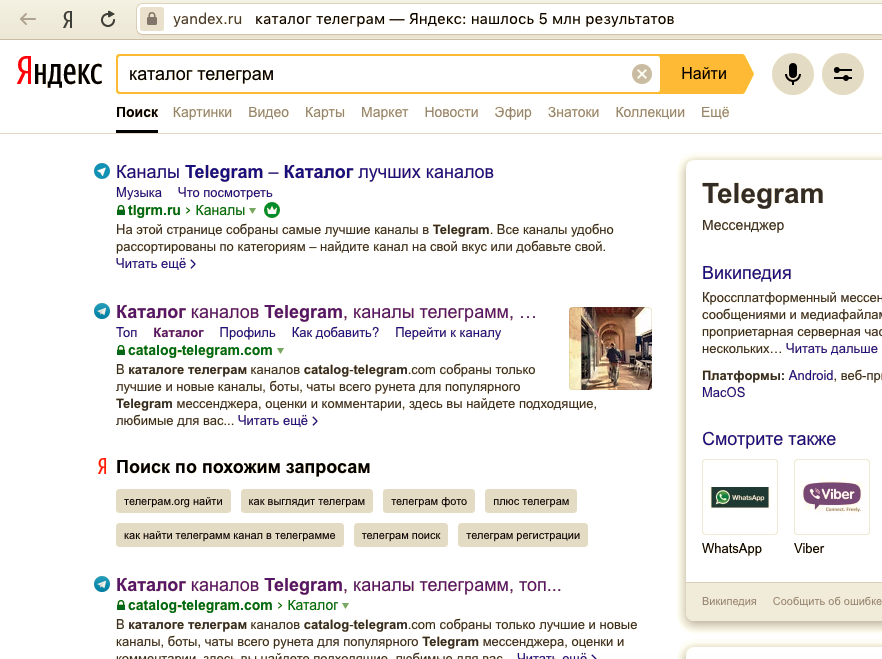The image size is (882, 659).
Task: Open the Android platform link
Action: coord(811,376)
